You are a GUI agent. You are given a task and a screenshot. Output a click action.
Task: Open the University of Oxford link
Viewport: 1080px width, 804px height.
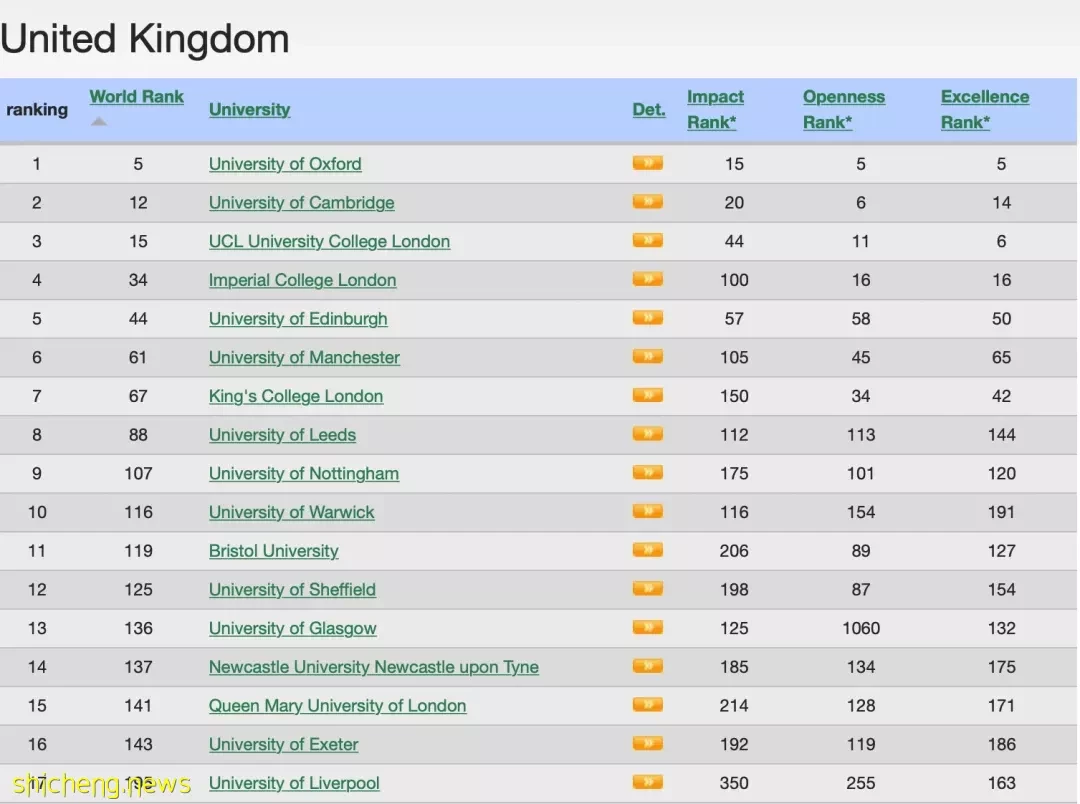pyautogui.click(x=285, y=164)
